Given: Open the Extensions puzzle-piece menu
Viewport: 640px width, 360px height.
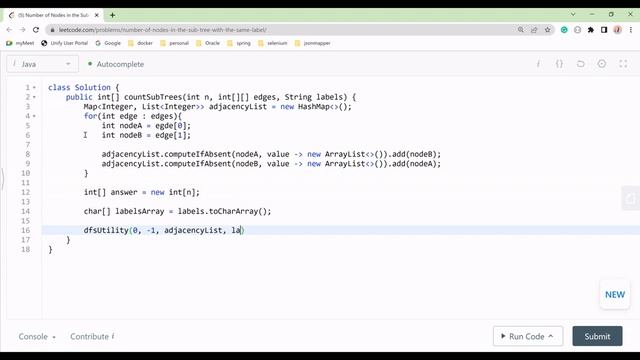Looking at the screenshot, I should (x=591, y=30).
